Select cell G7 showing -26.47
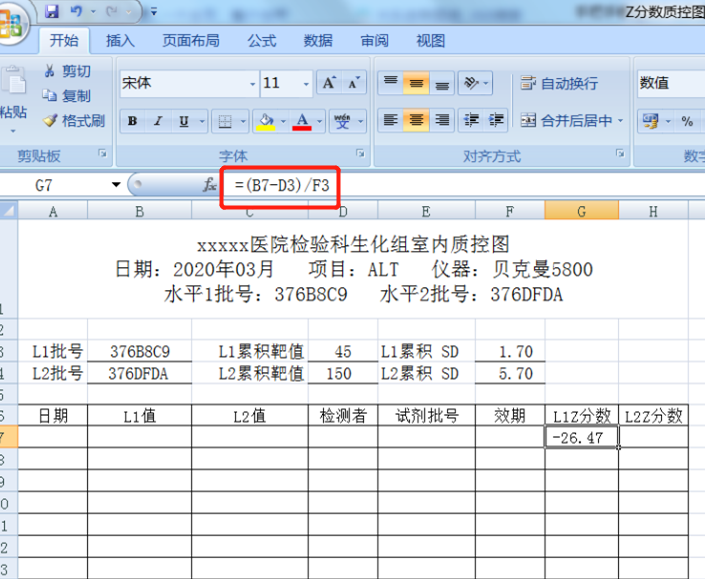The width and height of the screenshot is (705, 579). pos(581,437)
